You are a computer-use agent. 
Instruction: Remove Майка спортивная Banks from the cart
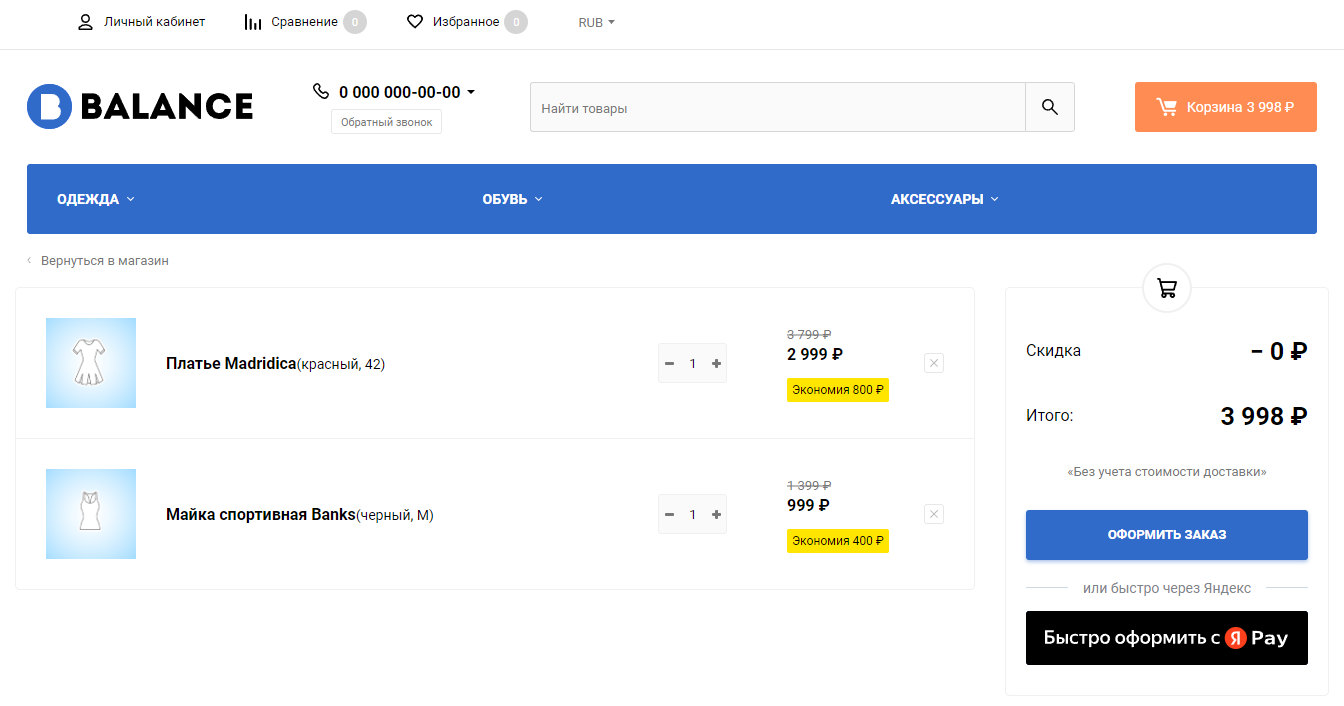pyautogui.click(x=934, y=514)
